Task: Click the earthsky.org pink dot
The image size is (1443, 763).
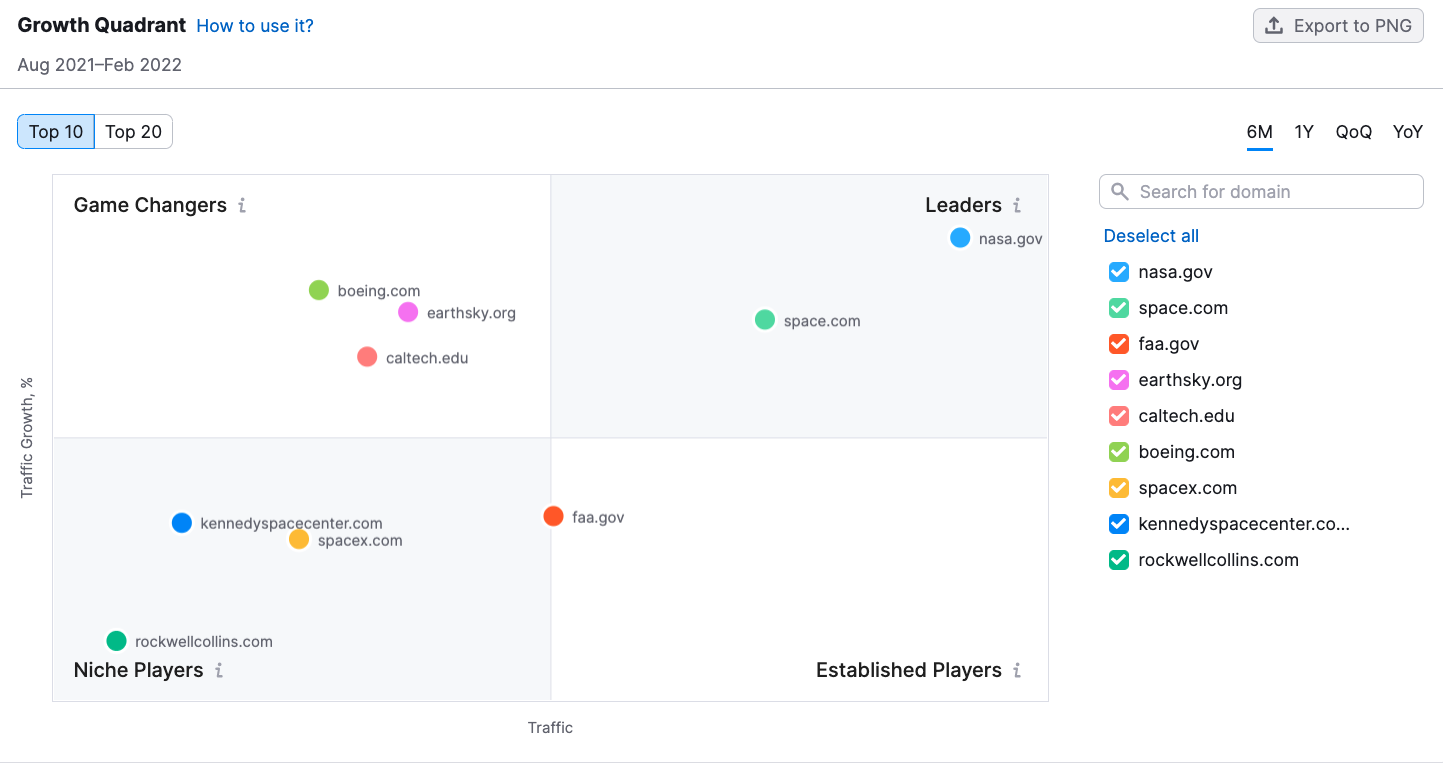Action: 408,312
